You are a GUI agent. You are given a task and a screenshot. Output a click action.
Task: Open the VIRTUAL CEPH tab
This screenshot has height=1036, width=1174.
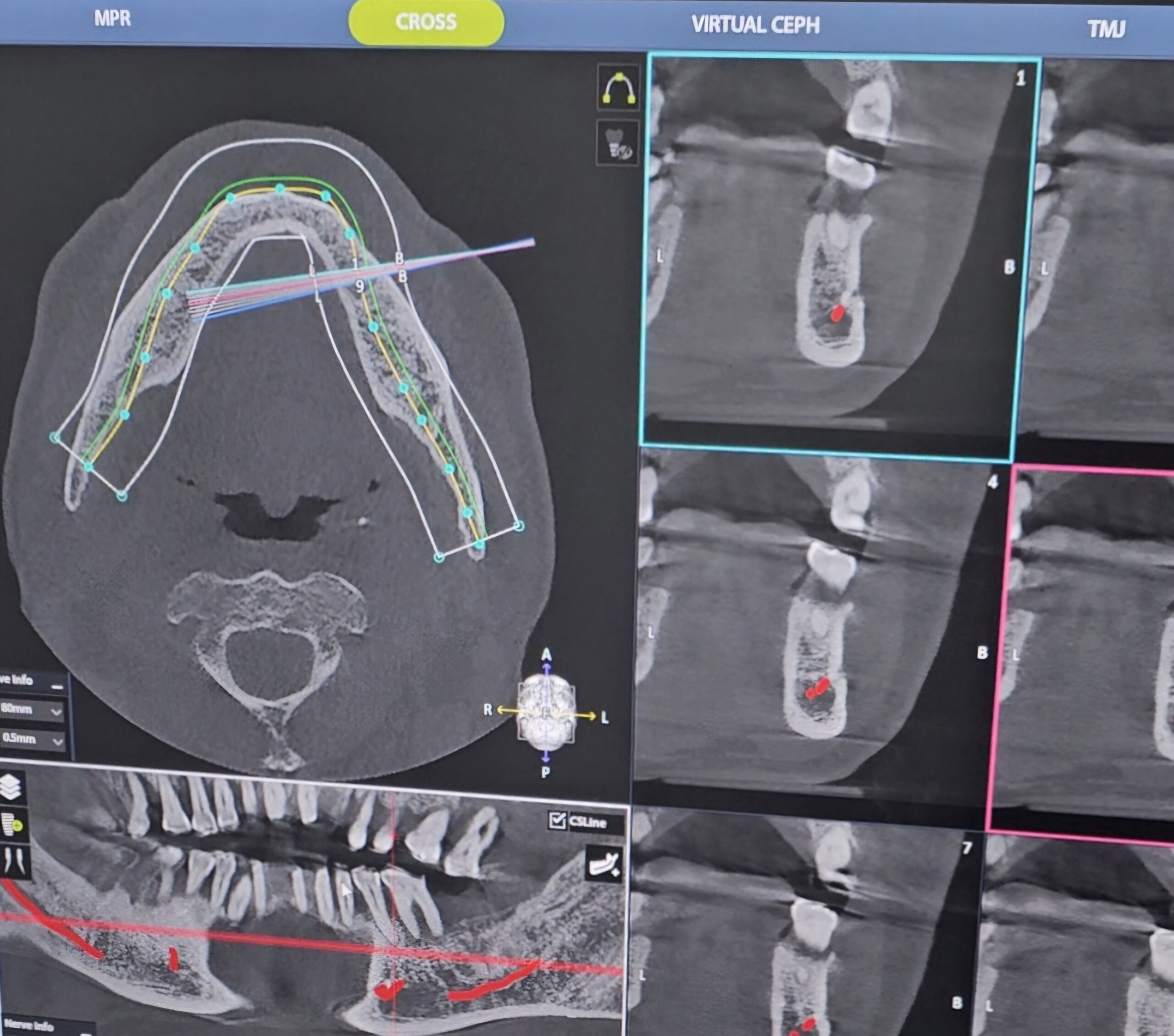coord(755,25)
